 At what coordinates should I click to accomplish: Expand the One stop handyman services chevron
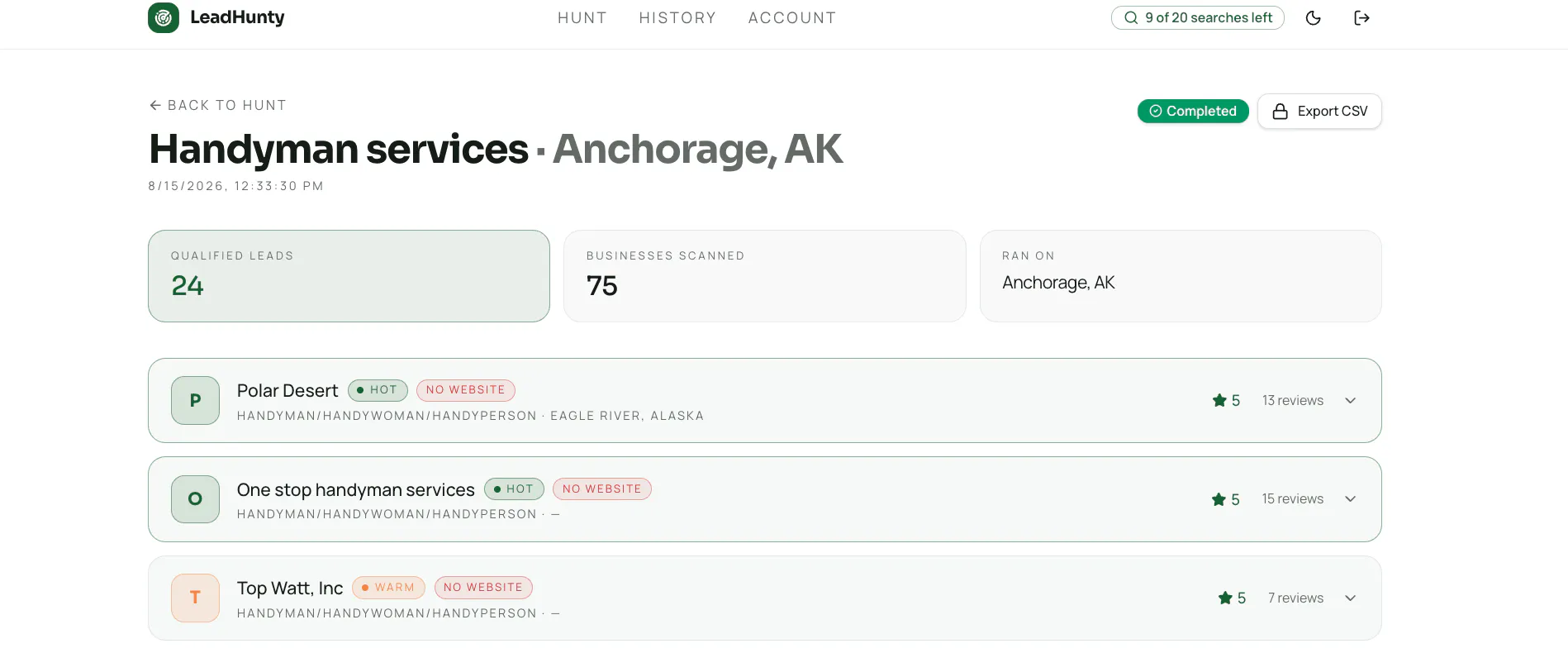[x=1351, y=499]
